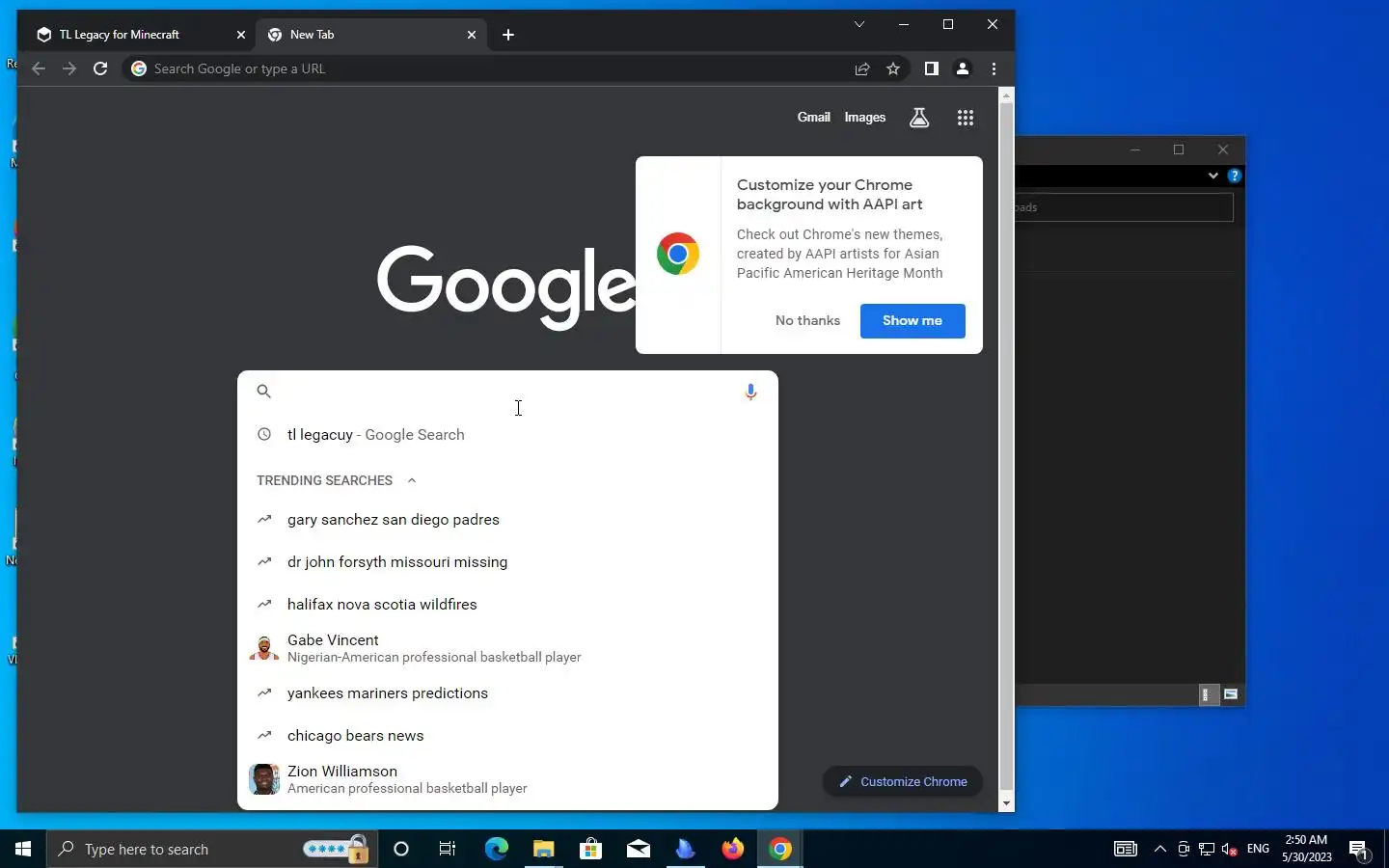Image resolution: width=1389 pixels, height=868 pixels.
Task: Choose 'halifax nova scotia wildfires' suggestion
Action: [507, 605]
